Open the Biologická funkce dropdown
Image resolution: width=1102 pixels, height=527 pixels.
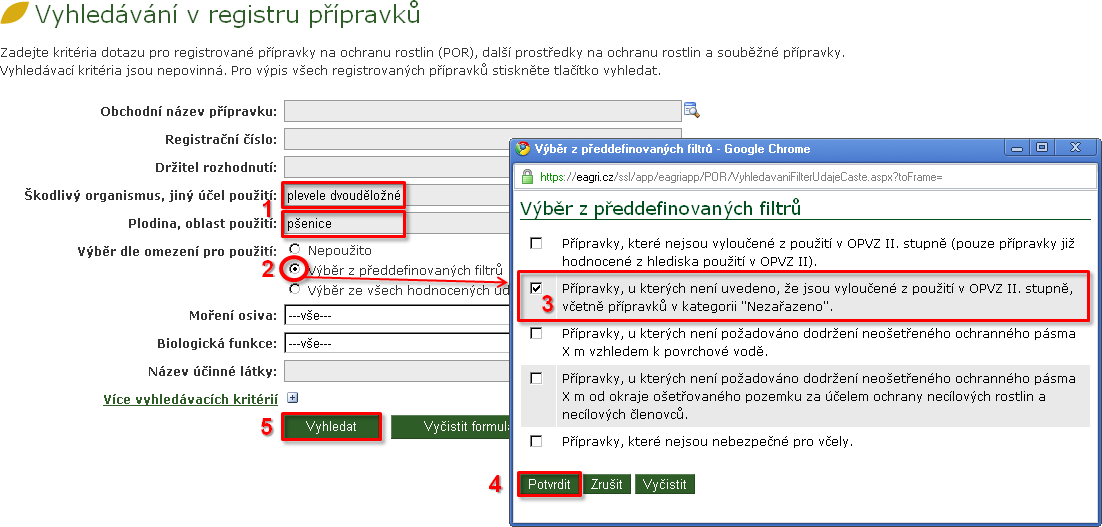tap(398, 344)
